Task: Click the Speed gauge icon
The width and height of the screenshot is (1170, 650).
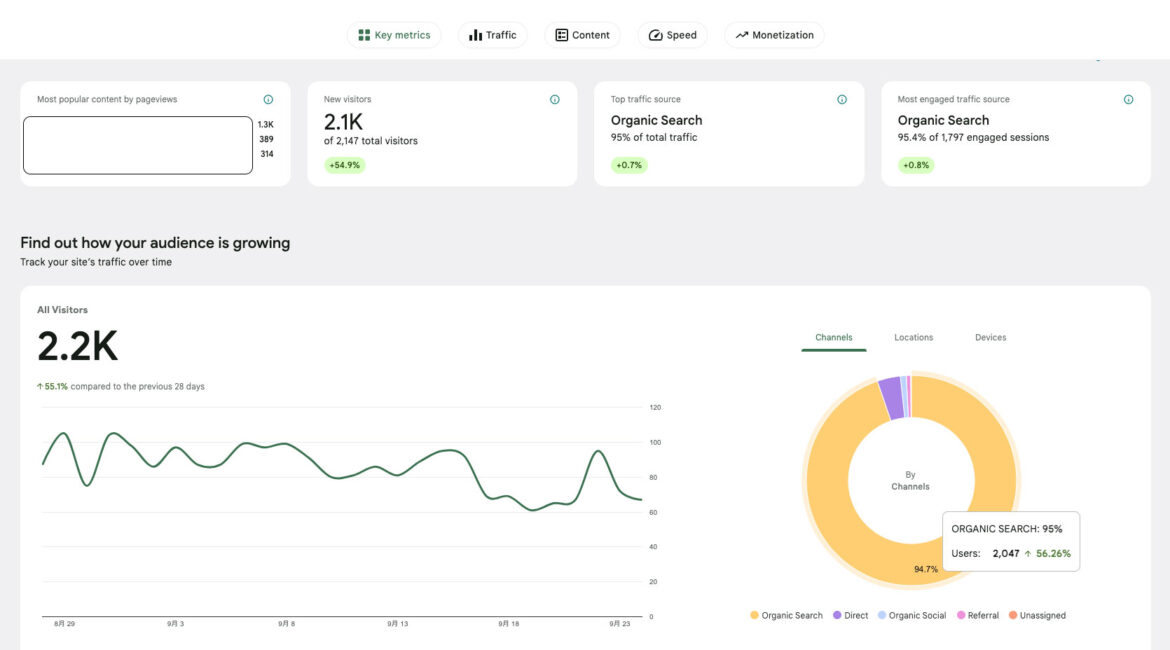Action: [655, 35]
